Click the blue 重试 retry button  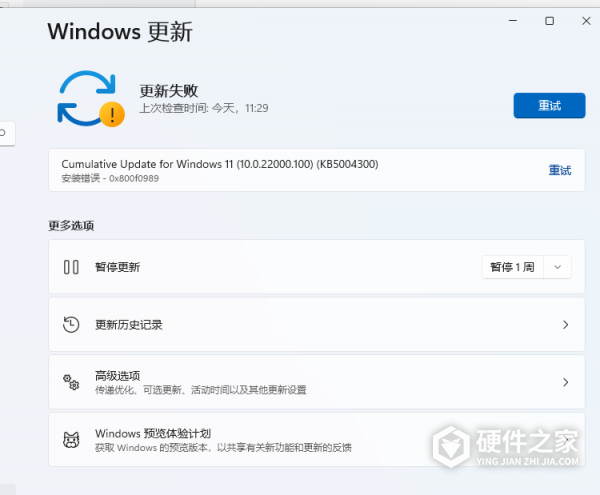click(x=549, y=105)
